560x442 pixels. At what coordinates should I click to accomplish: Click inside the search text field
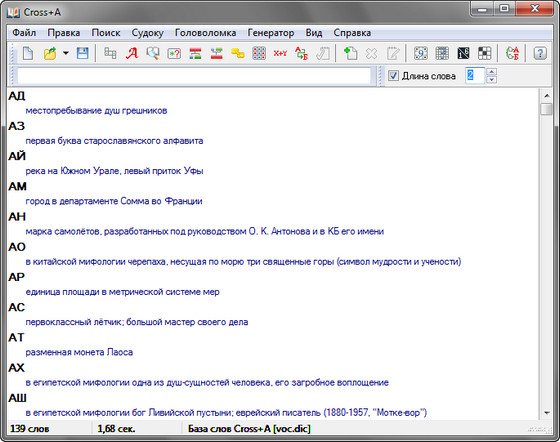tap(194, 76)
